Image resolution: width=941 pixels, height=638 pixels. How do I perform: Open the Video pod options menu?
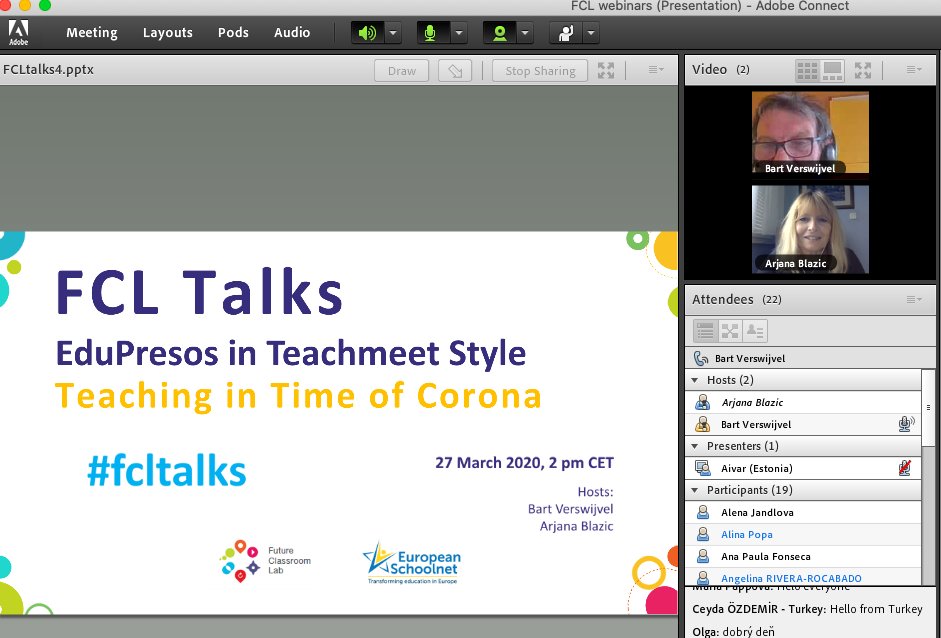click(914, 70)
